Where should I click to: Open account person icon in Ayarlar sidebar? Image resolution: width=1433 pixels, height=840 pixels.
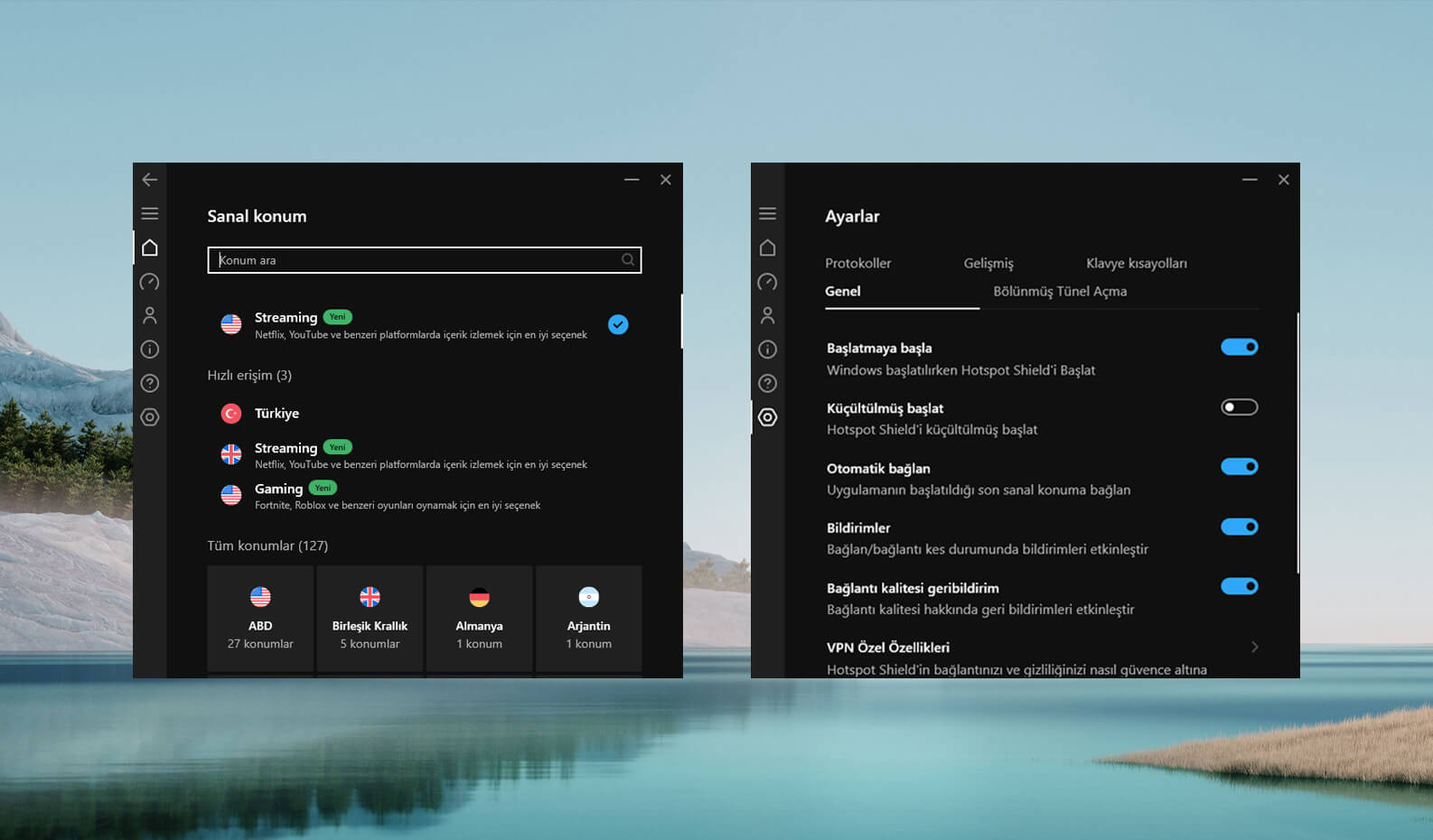[x=768, y=315]
